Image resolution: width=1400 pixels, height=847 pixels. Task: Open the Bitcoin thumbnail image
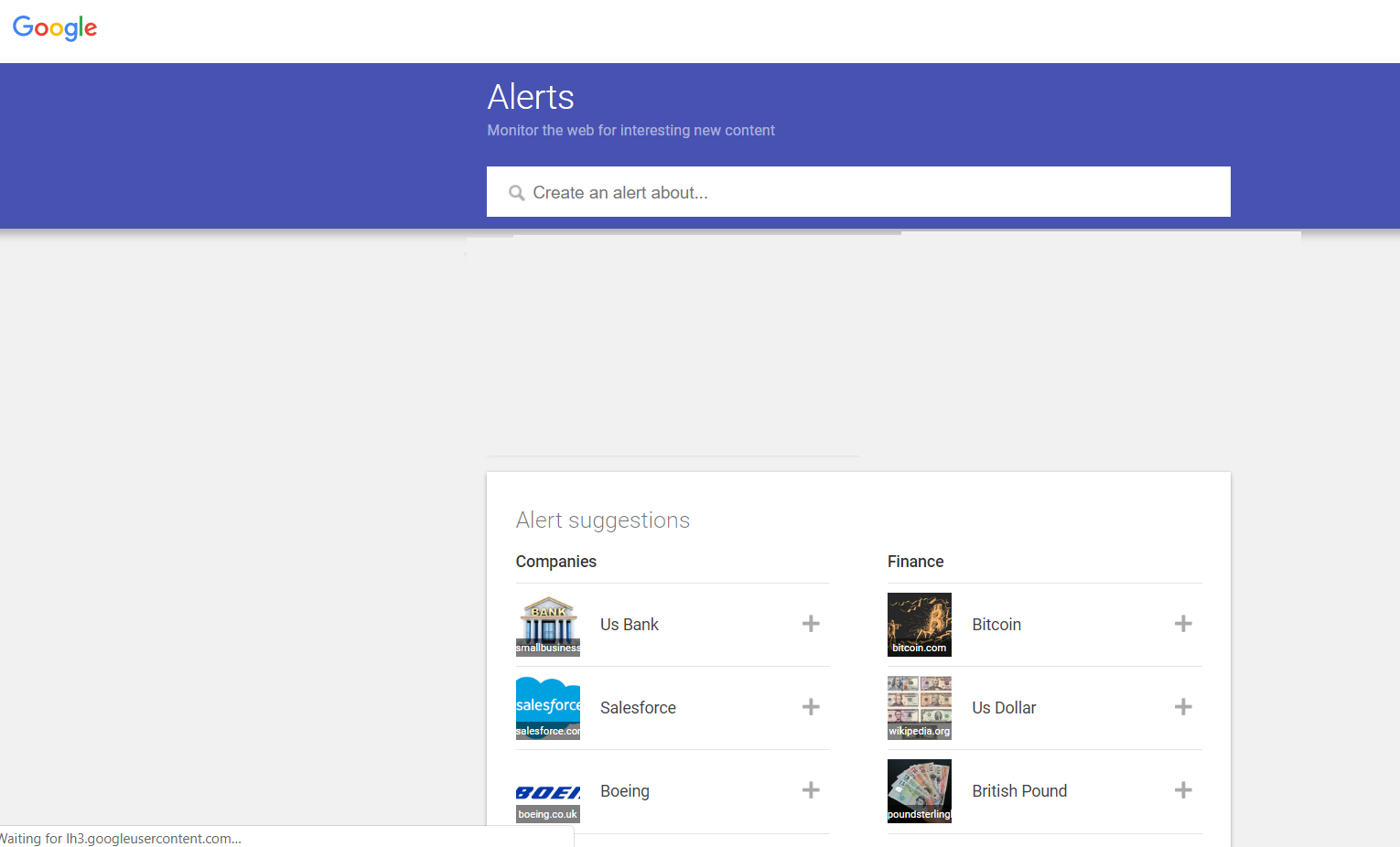(920, 625)
